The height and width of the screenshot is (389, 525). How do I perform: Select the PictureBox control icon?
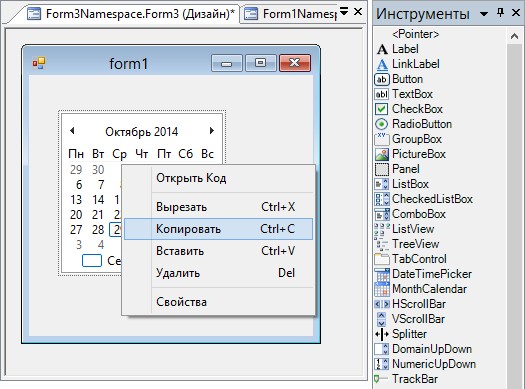(x=382, y=154)
